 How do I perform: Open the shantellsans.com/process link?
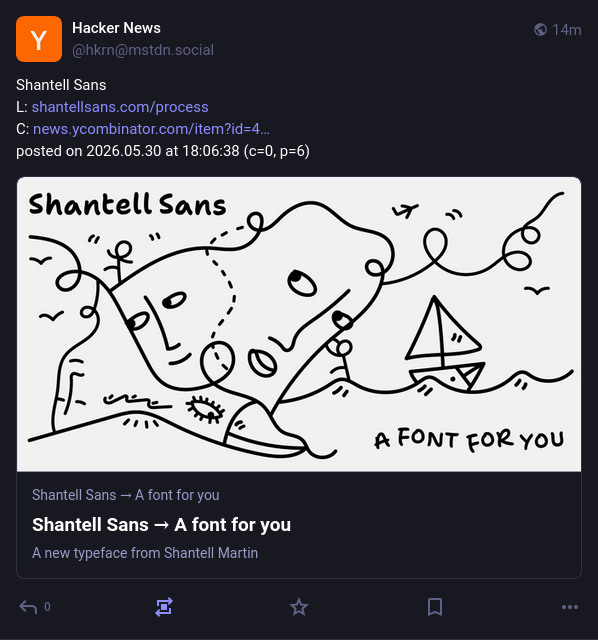(x=120, y=107)
